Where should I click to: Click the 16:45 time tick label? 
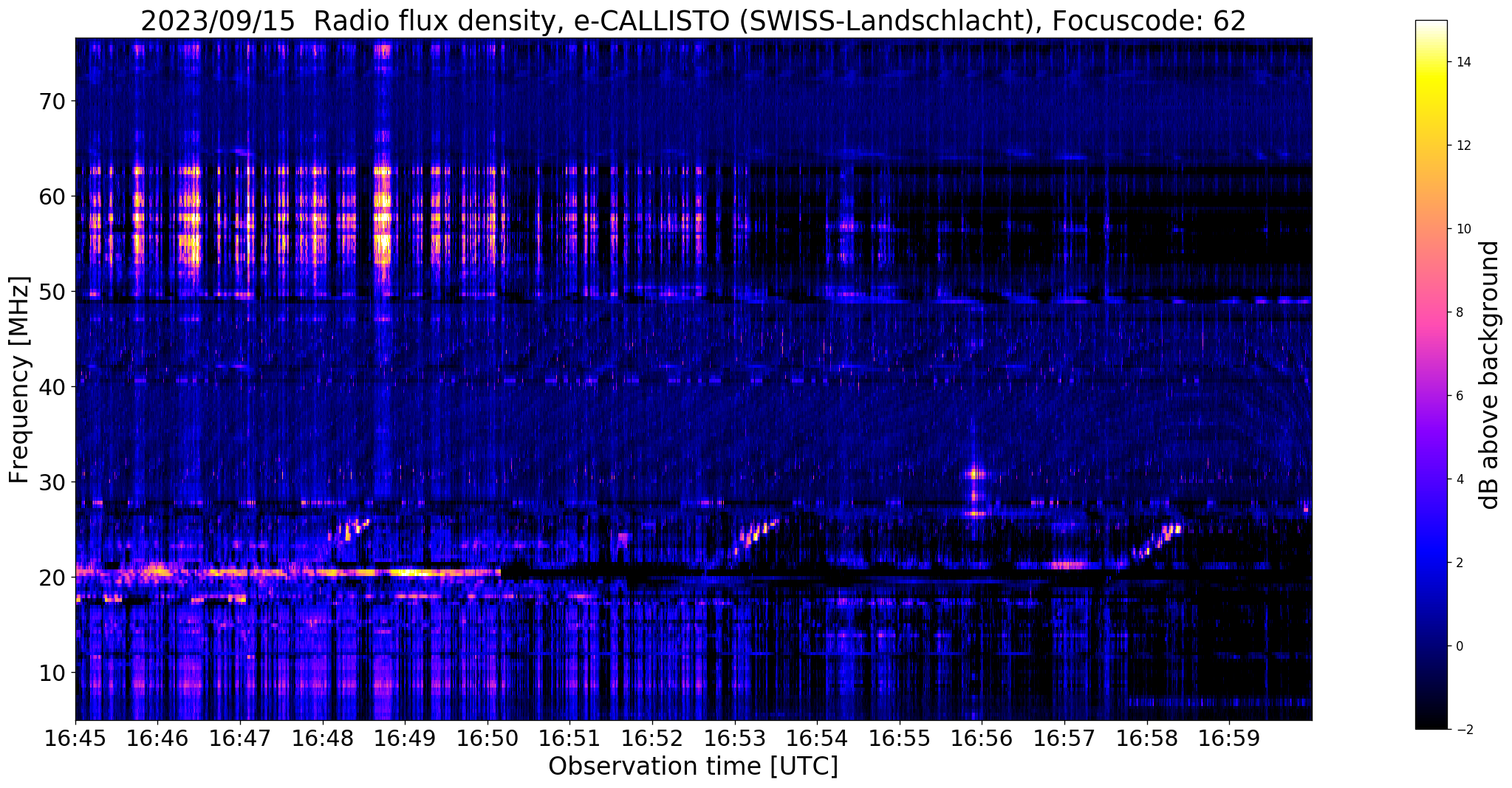[x=75, y=739]
